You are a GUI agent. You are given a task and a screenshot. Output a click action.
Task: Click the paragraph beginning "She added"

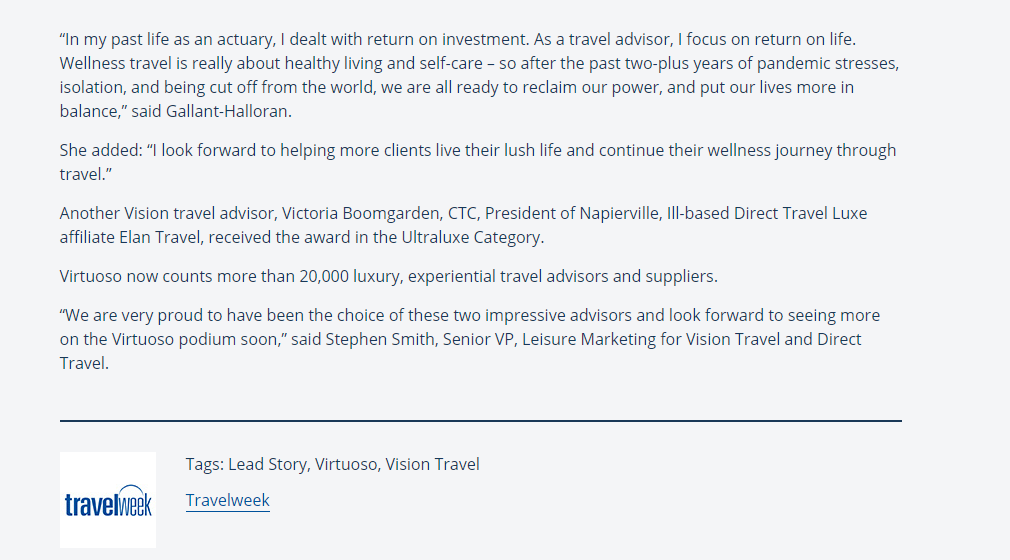pos(478,162)
